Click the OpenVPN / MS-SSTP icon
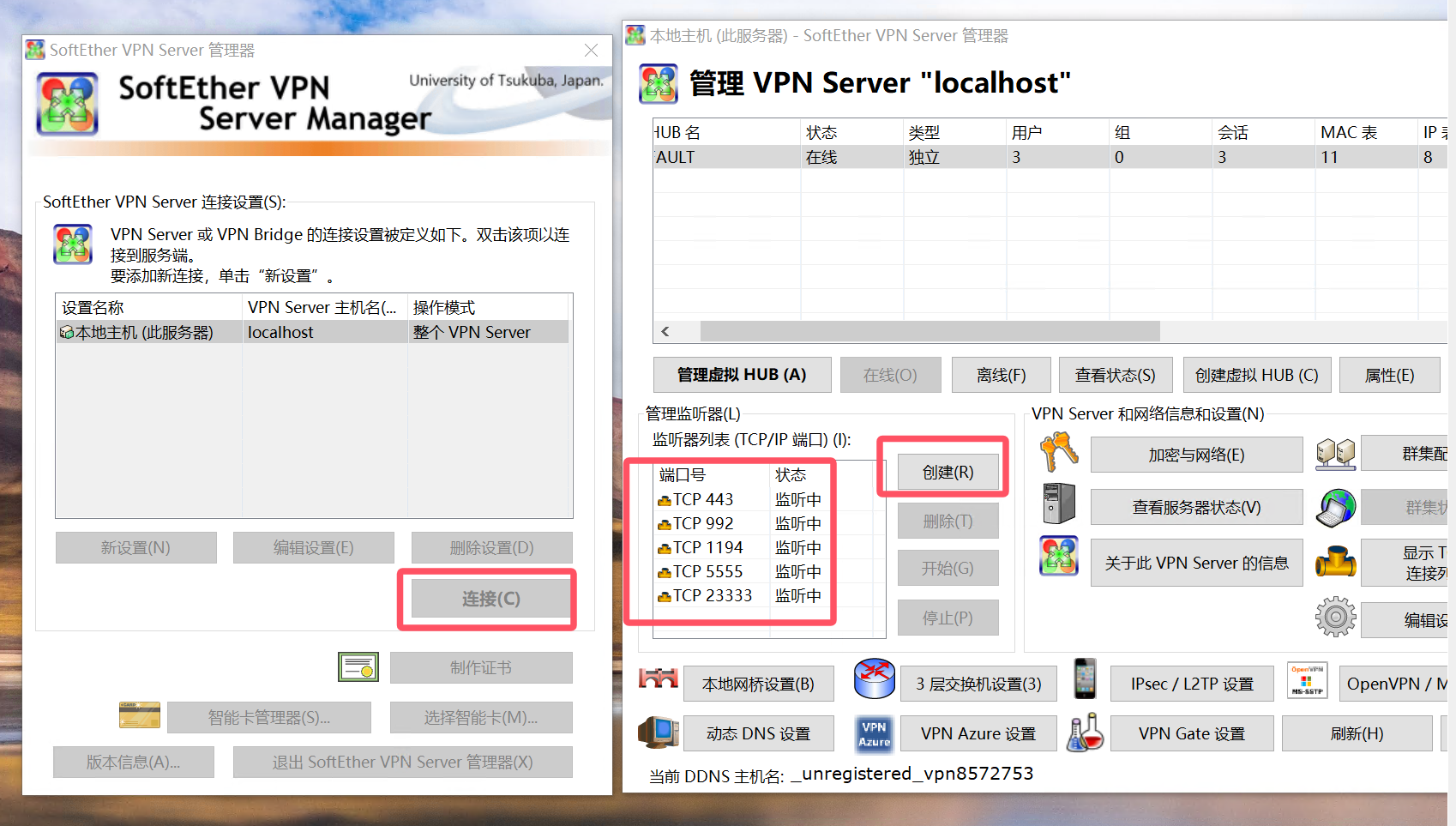1456x826 pixels. 1307,680
